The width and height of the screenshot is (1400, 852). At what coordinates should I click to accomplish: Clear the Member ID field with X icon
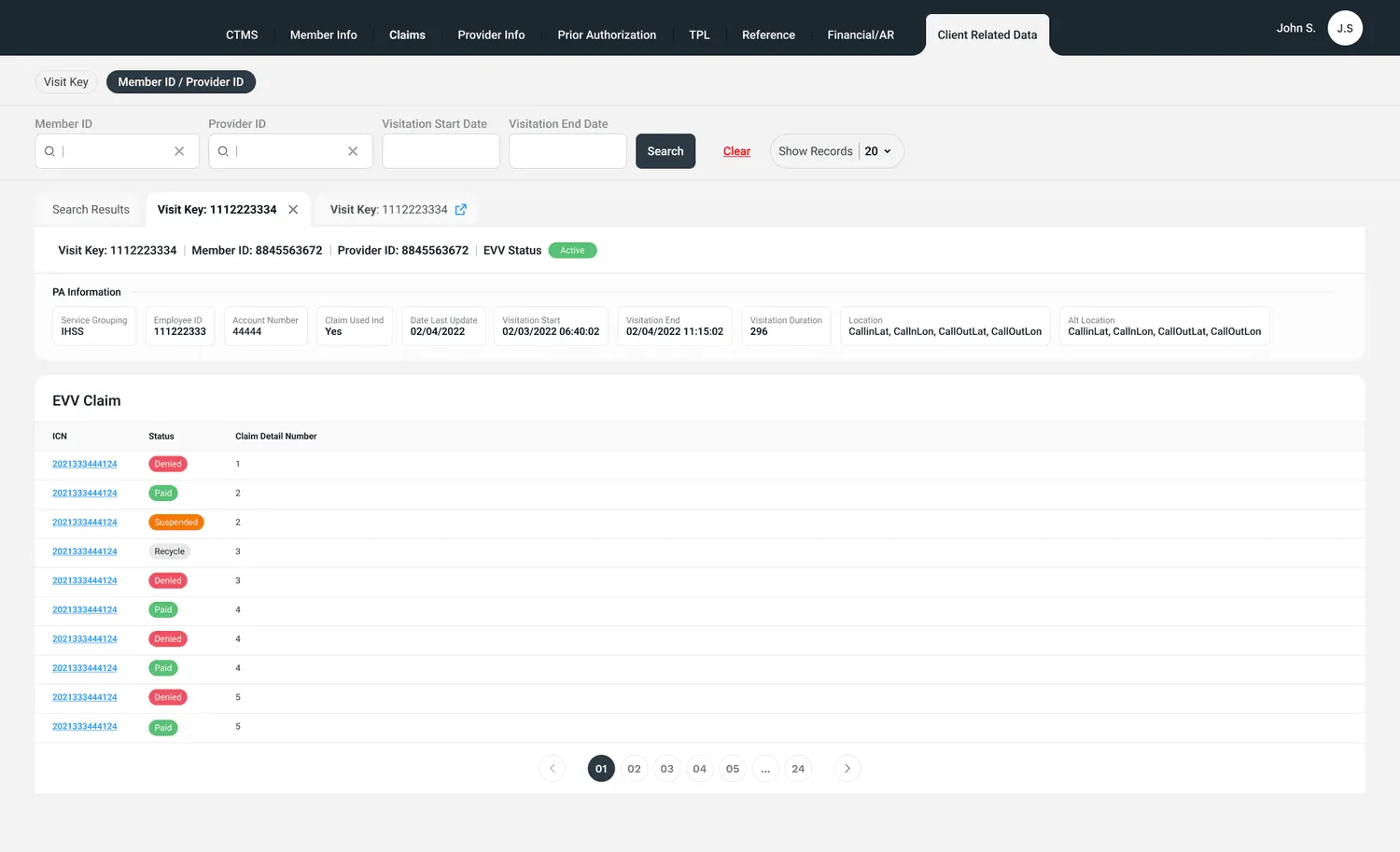coord(179,151)
